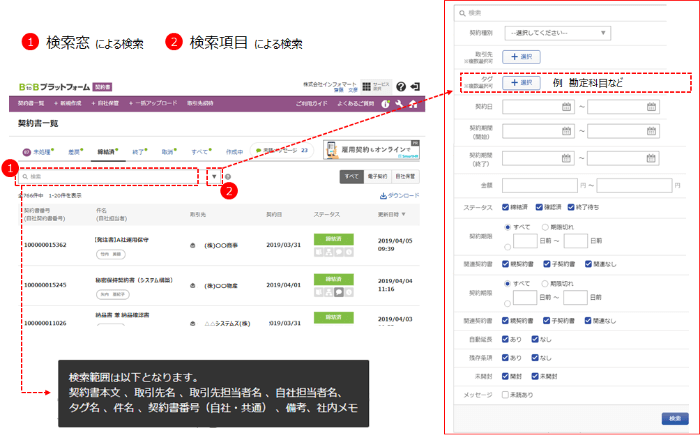
Task: Open the 契約種別 dropdown
Action: tap(557, 34)
